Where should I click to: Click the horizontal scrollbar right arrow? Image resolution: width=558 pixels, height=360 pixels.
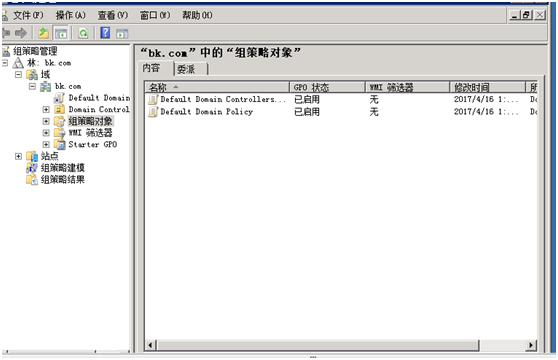[x=531, y=345]
